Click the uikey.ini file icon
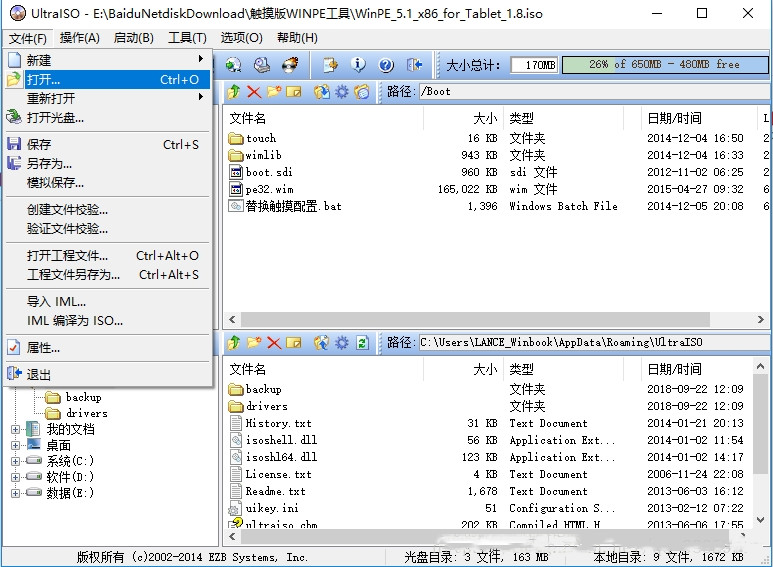This screenshot has width=773, height=567. (234, 508)
